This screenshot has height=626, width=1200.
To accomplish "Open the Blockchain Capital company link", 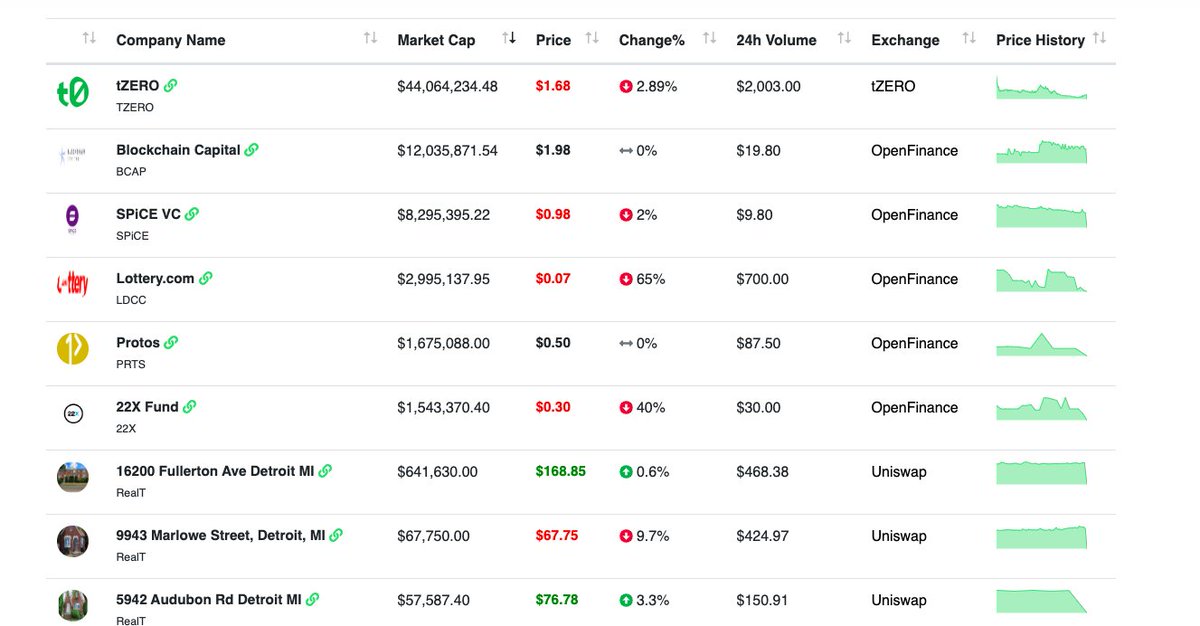I will pos(178,150).
